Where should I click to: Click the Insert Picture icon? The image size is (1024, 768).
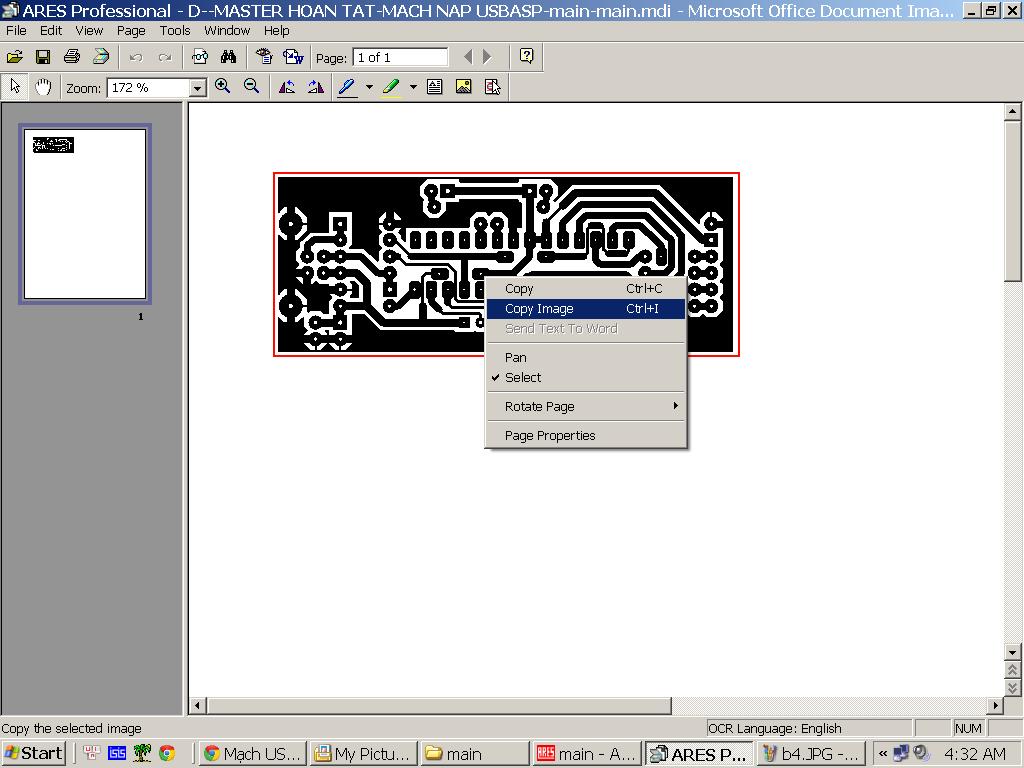coord(463,87)
